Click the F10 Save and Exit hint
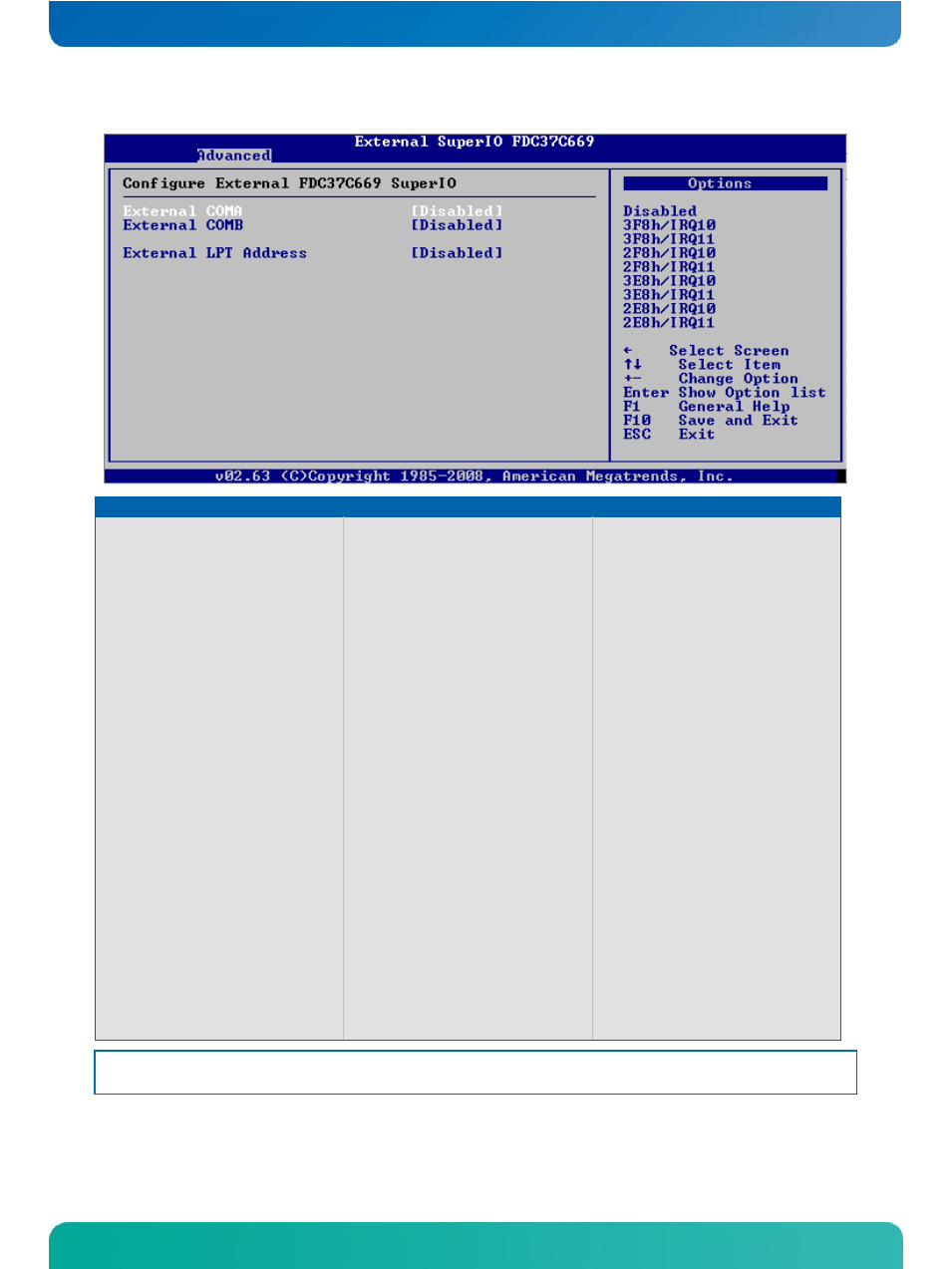The height and width of the screenshot is (1269, 952). (711, 421)
